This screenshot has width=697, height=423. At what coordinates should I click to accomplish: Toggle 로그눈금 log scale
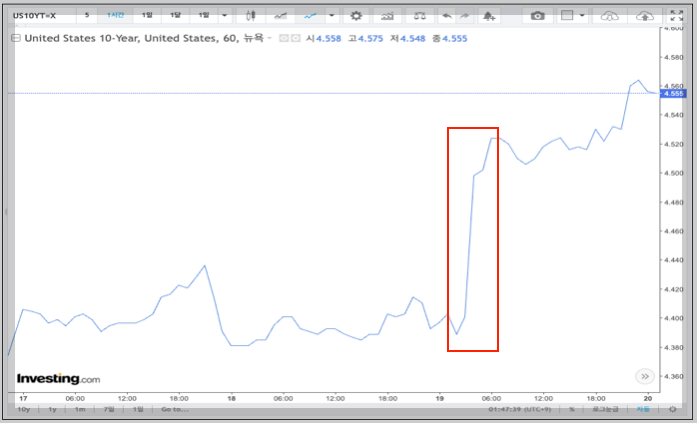605,409
